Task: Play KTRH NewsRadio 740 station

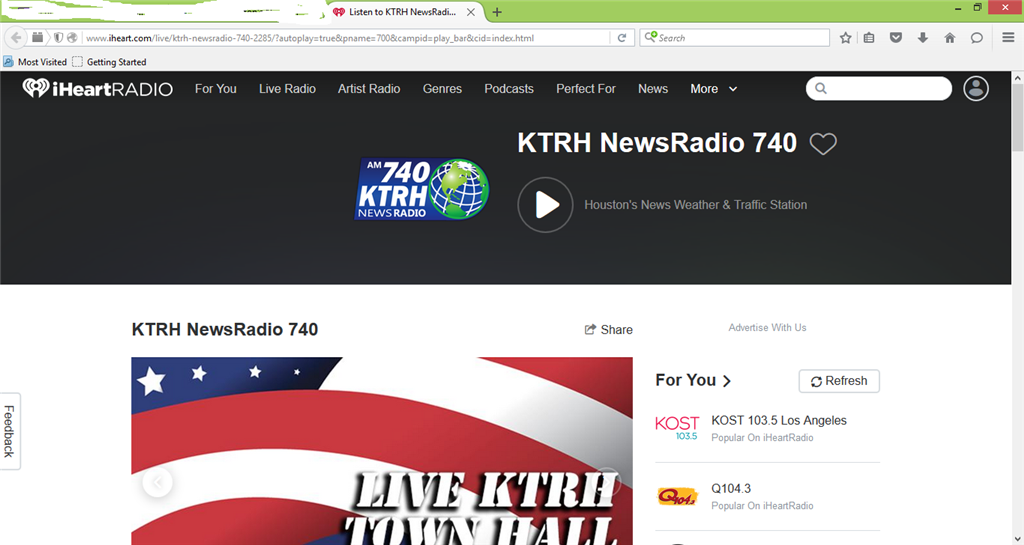Action: (545, 205)
